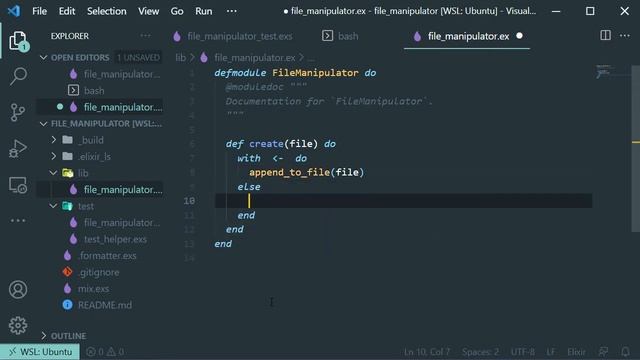Open test_helper.exs file
The width and height of the screenshot is (640, 360).
[115, 239]
